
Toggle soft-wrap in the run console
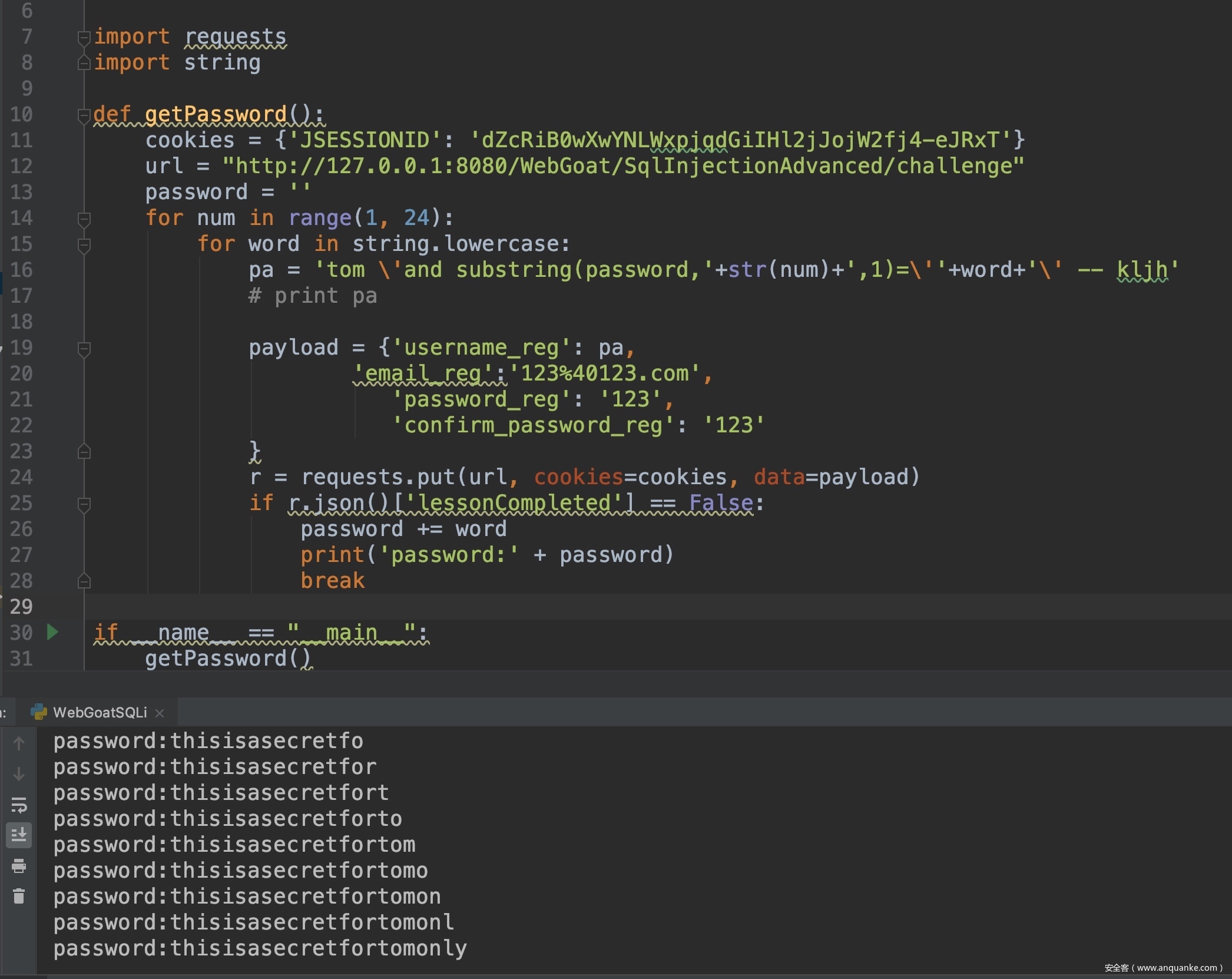[19, 805]
